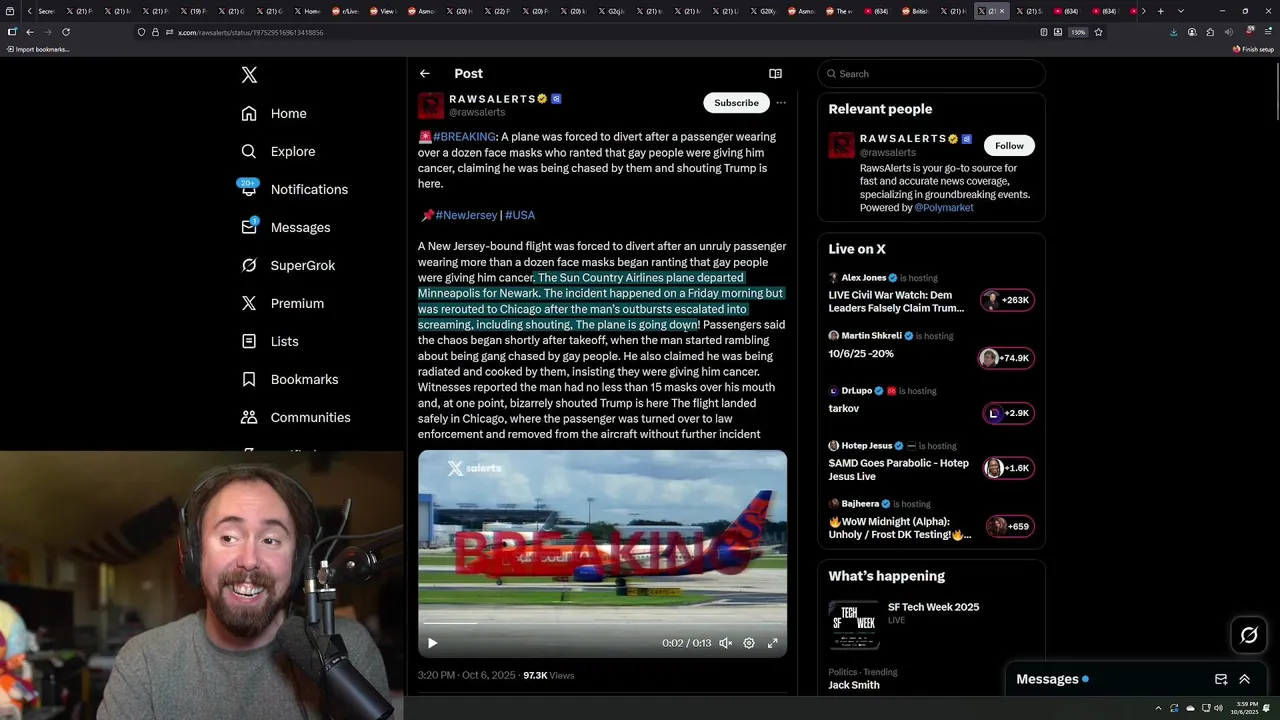Go back using the Post back arrow

(x=425, y=73)
